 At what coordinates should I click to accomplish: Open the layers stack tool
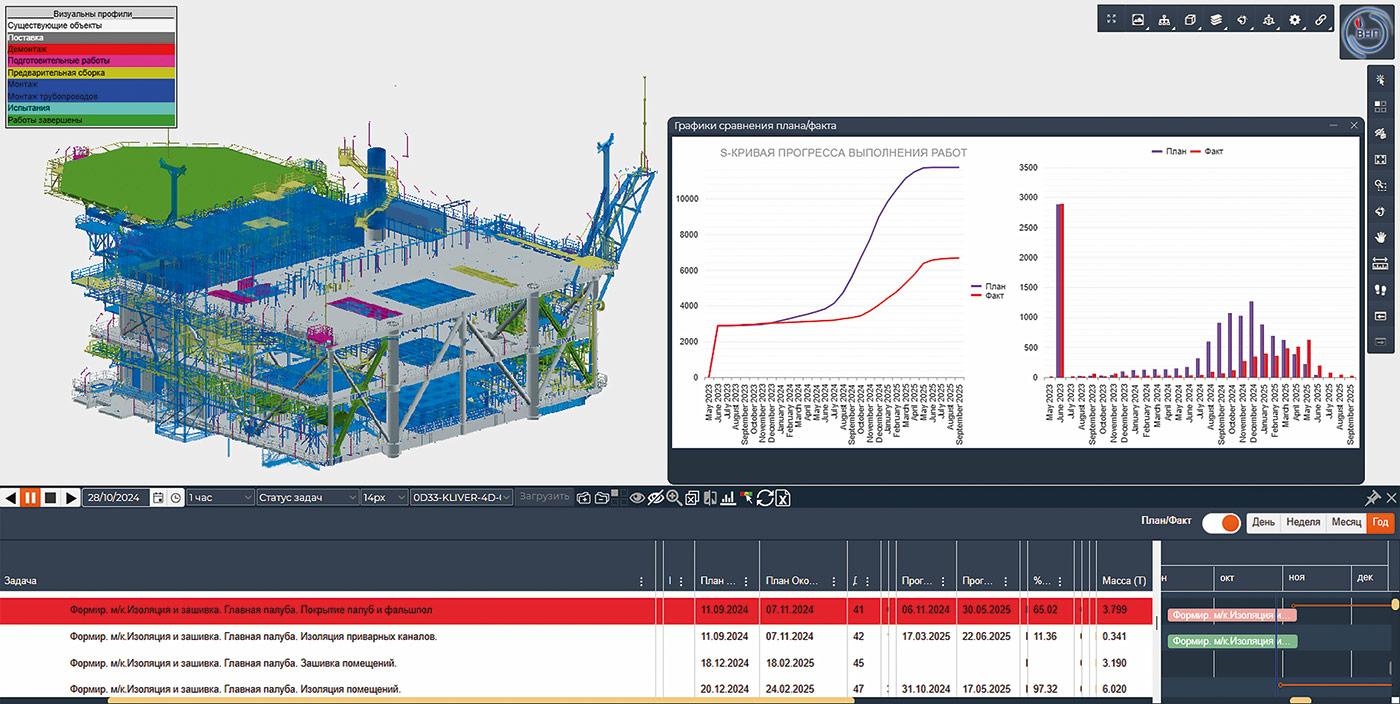coord(1216,19)
